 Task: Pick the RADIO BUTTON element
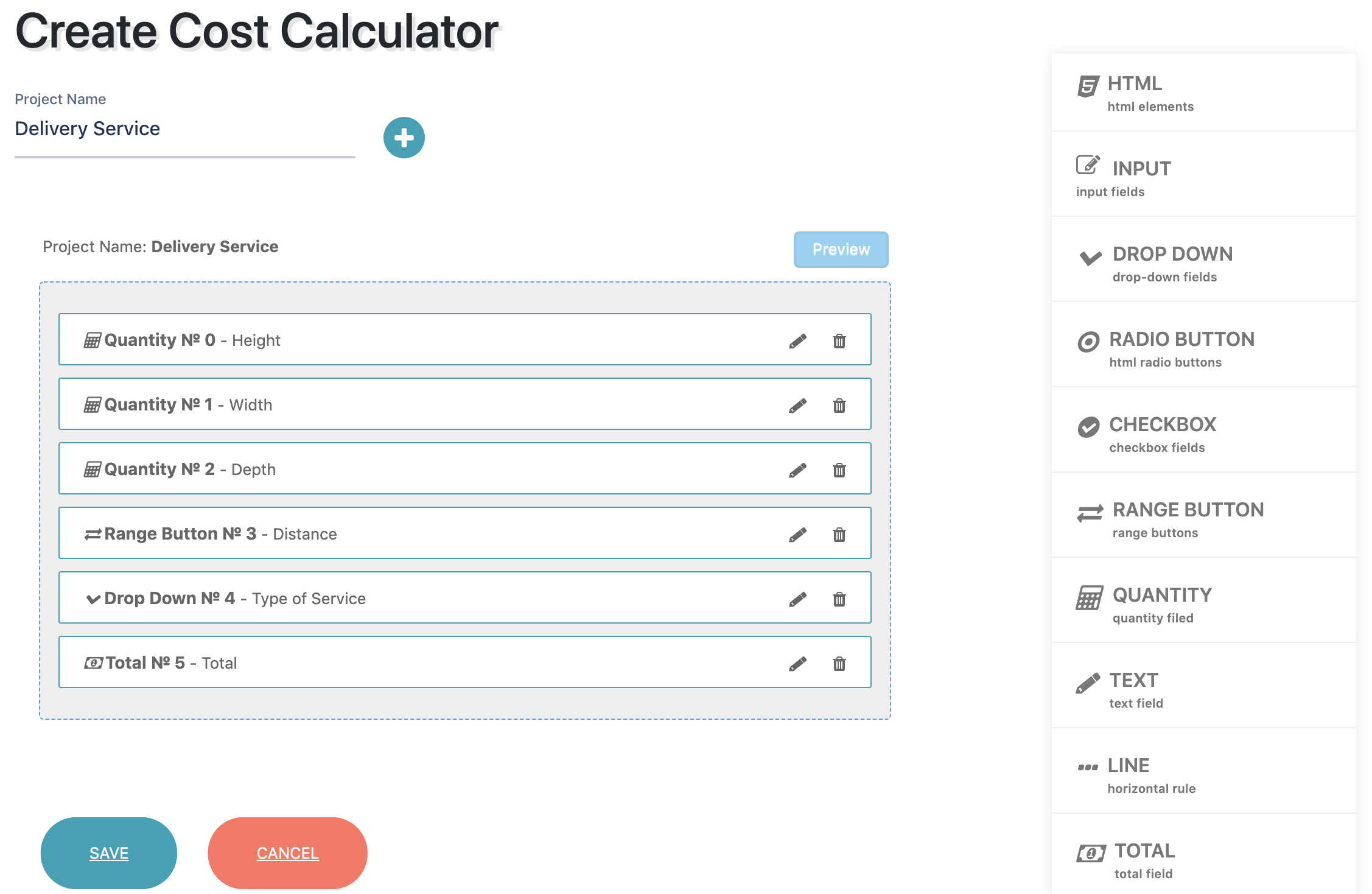(1203, 345)
